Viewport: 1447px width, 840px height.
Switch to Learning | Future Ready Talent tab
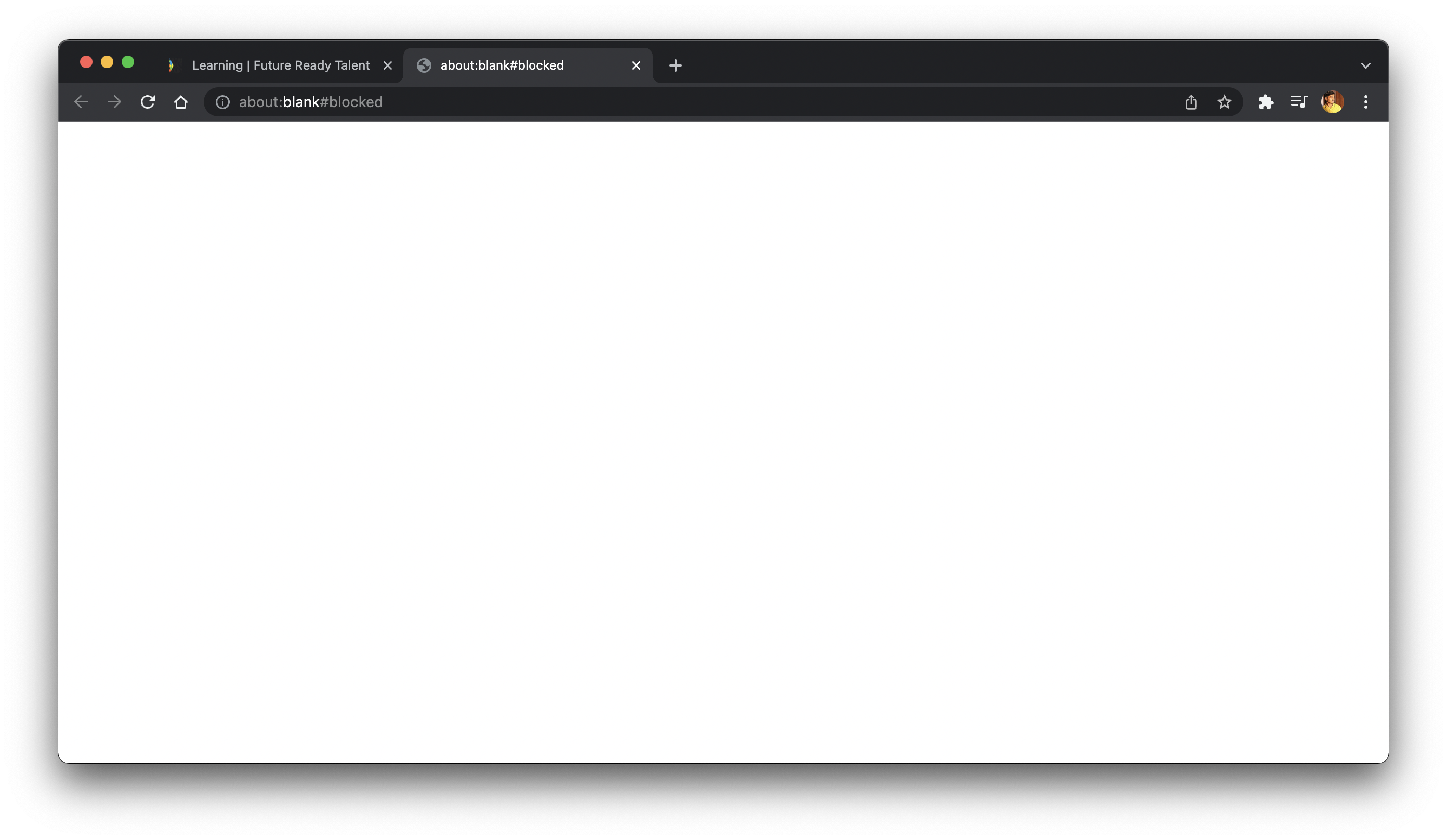[280, 65]
